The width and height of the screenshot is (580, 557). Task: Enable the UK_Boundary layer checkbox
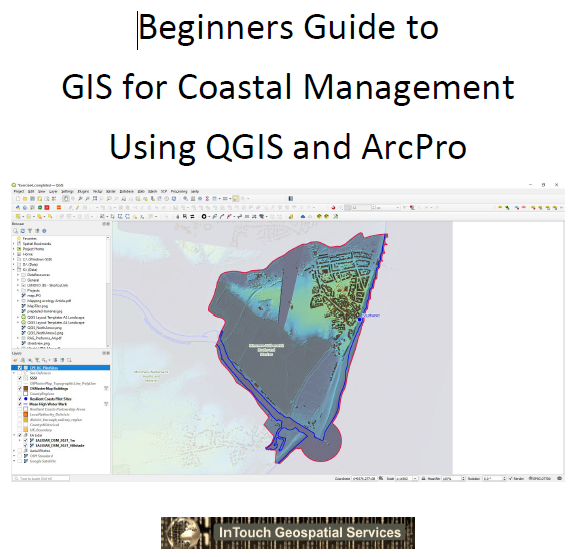pos(20,430)
